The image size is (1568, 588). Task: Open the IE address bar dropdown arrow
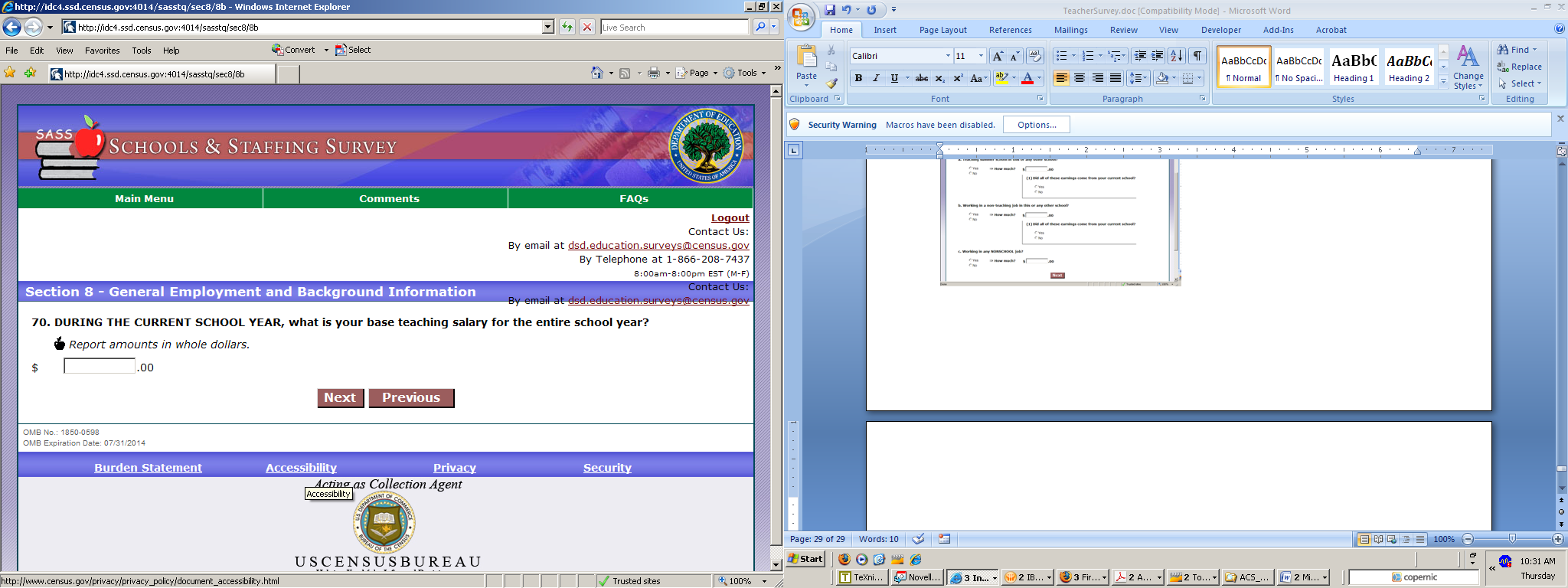point(547,28)
